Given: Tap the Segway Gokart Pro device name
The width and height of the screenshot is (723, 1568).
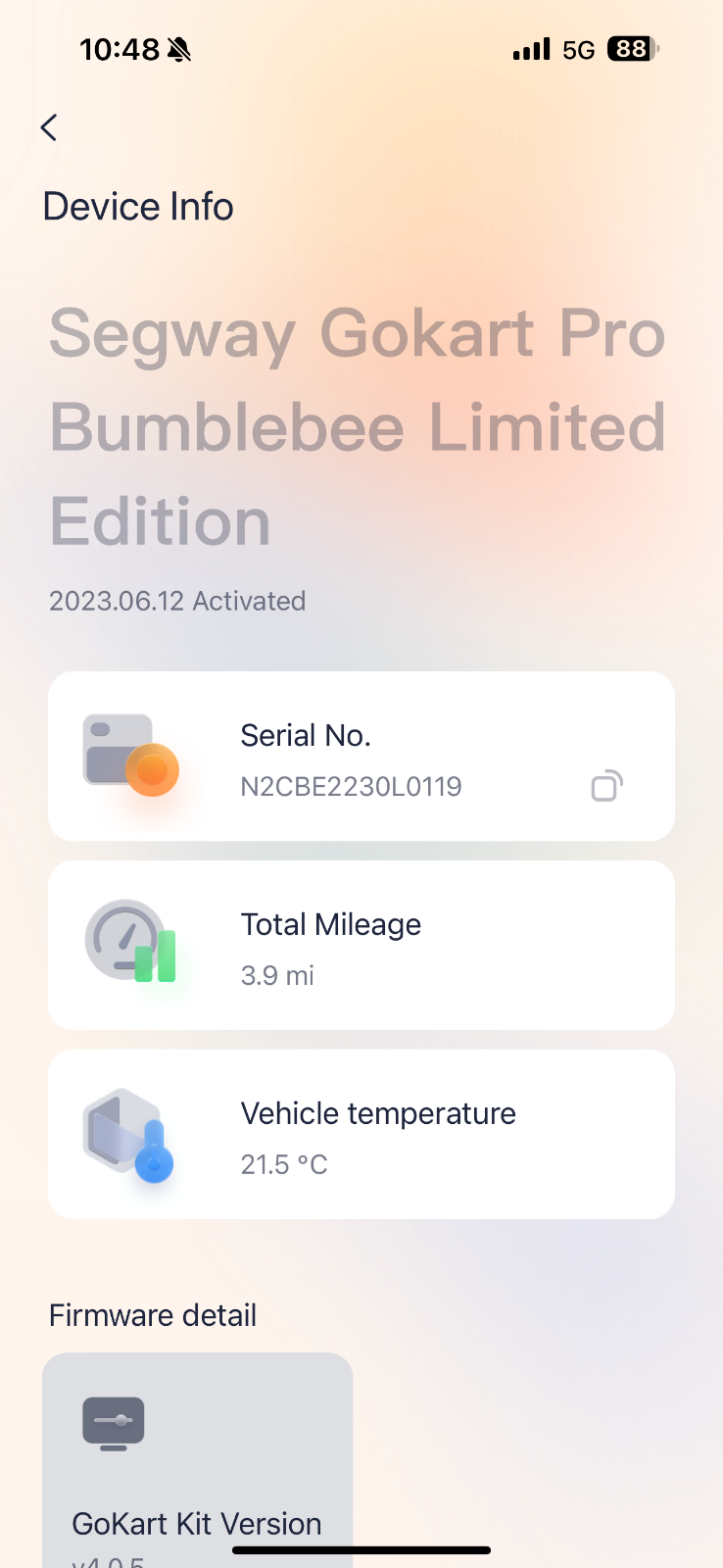Looking at the screenshot, I should [358, 427].
